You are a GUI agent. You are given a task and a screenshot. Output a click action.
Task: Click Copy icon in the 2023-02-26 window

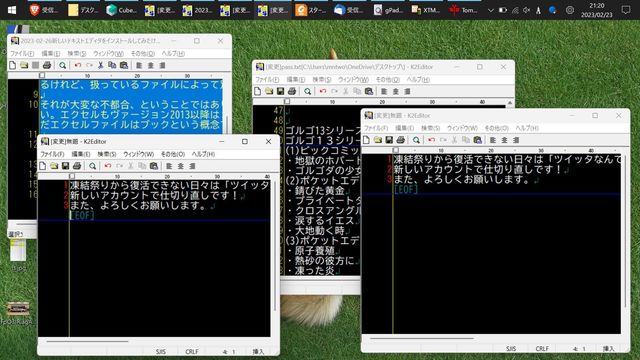pyautogui.click(x=112, y=65)
